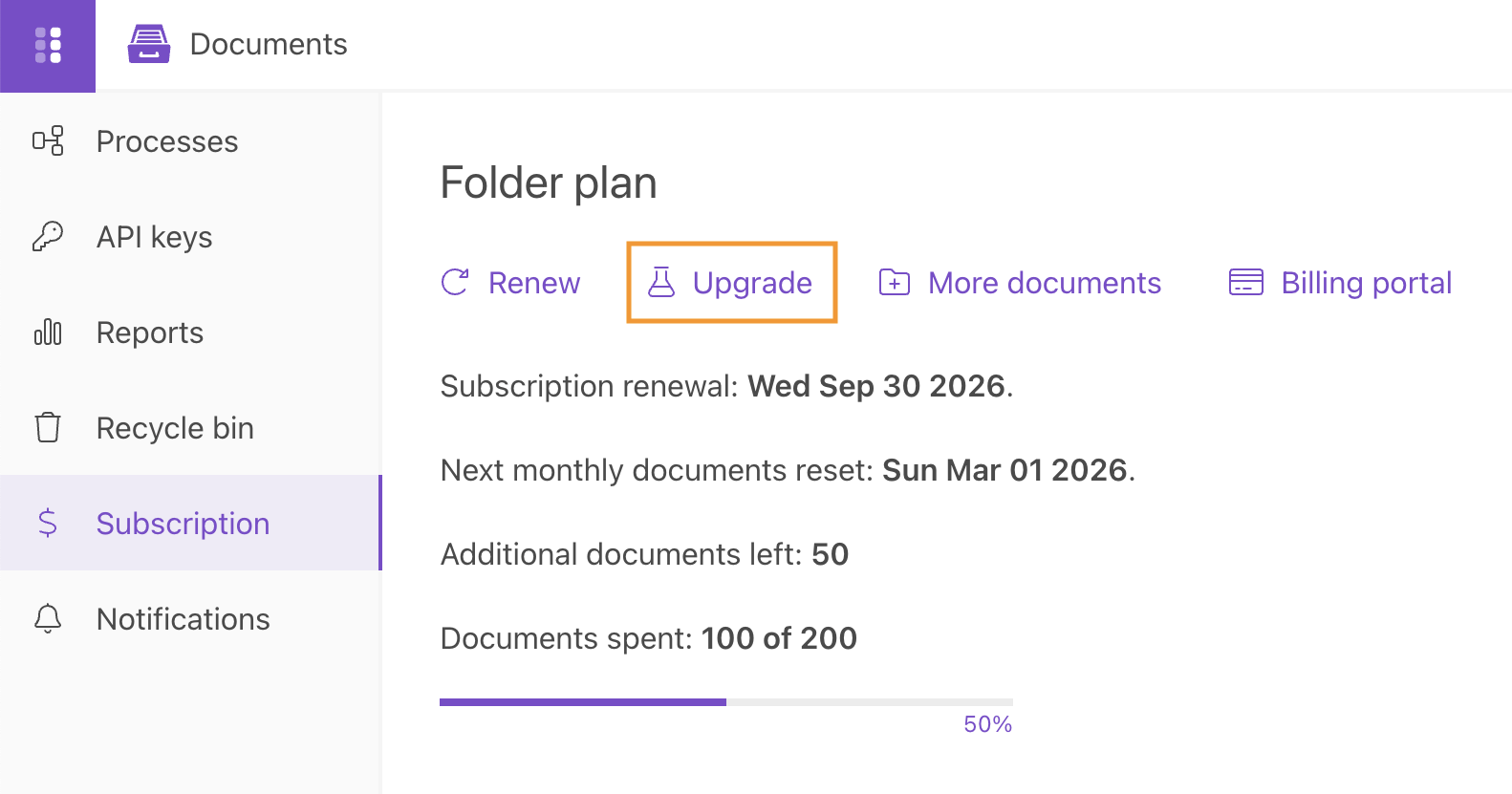This screenshot has height=794, width=1512.
Task: Click the Documents tray icon in the header
Action: pyautogui.click(x=148, y=43)
